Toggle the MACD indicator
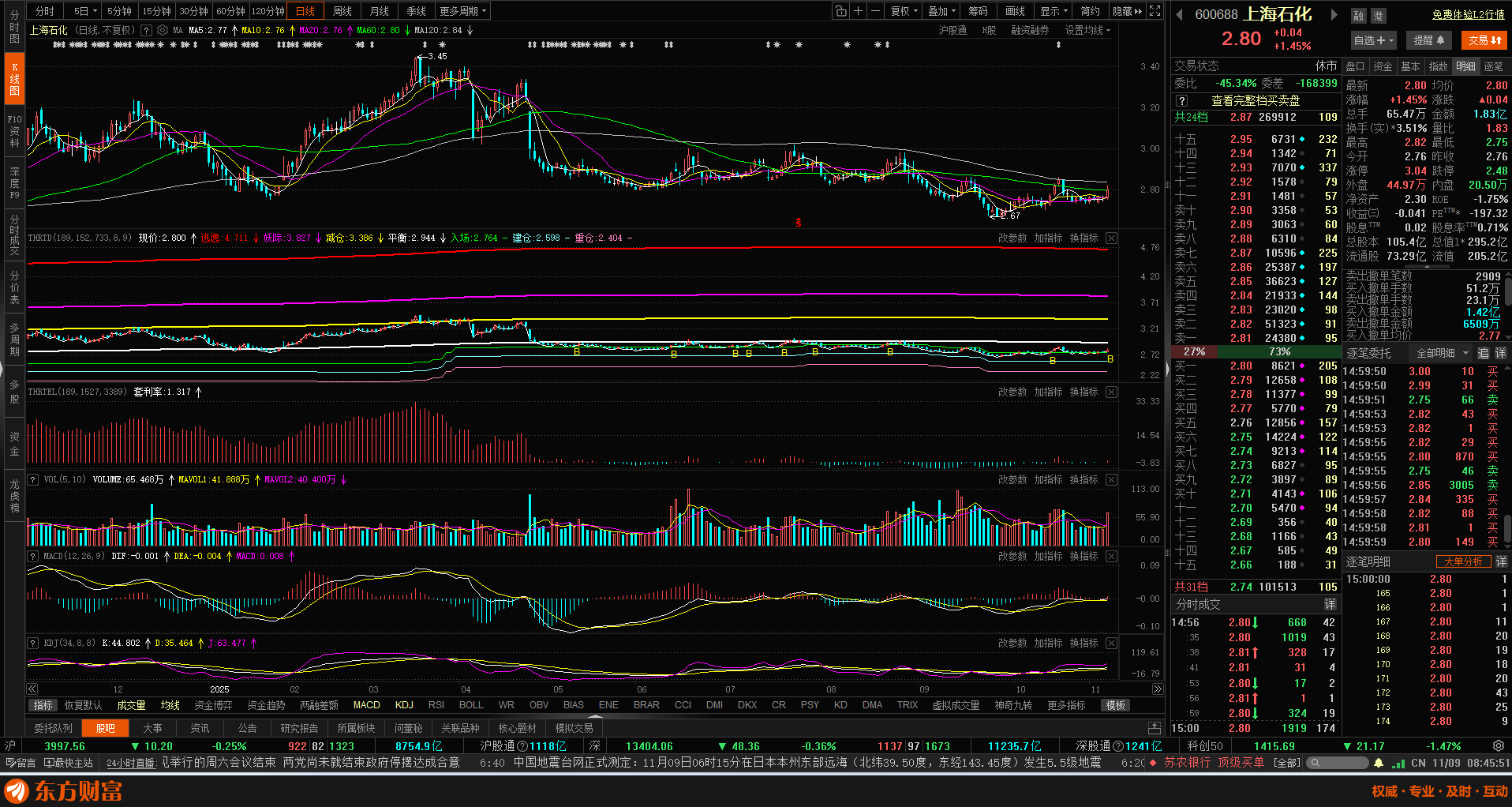 [367, 705]
